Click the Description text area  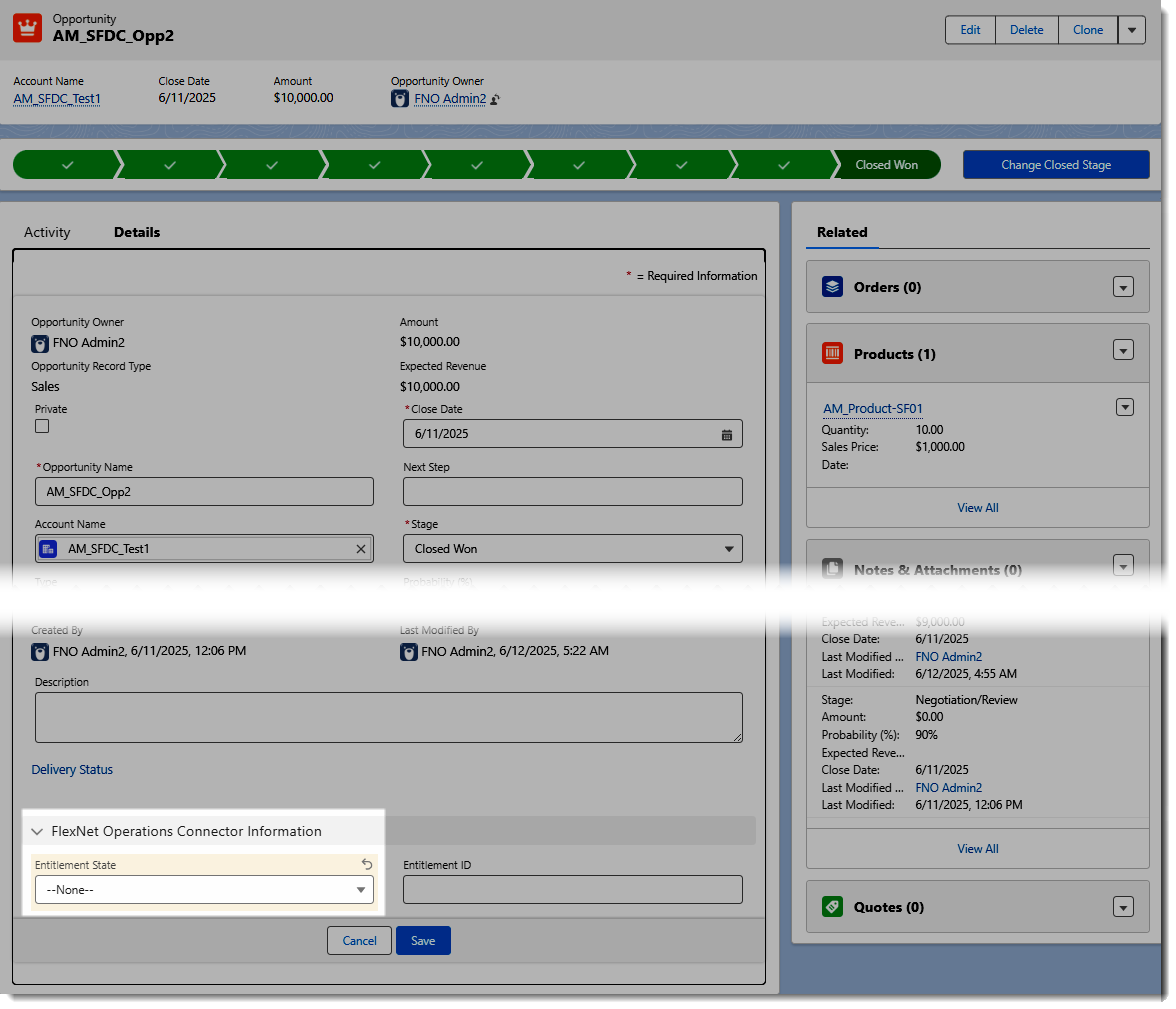pos(388,718)
